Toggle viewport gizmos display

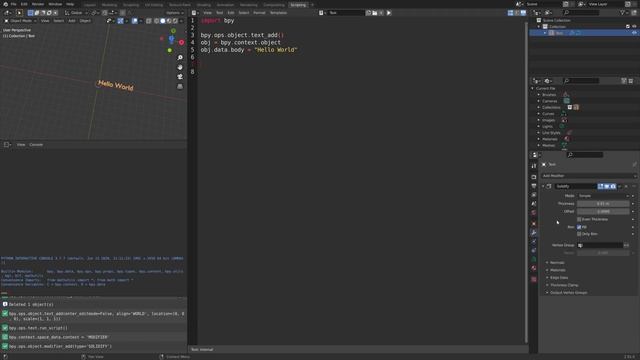121,20
